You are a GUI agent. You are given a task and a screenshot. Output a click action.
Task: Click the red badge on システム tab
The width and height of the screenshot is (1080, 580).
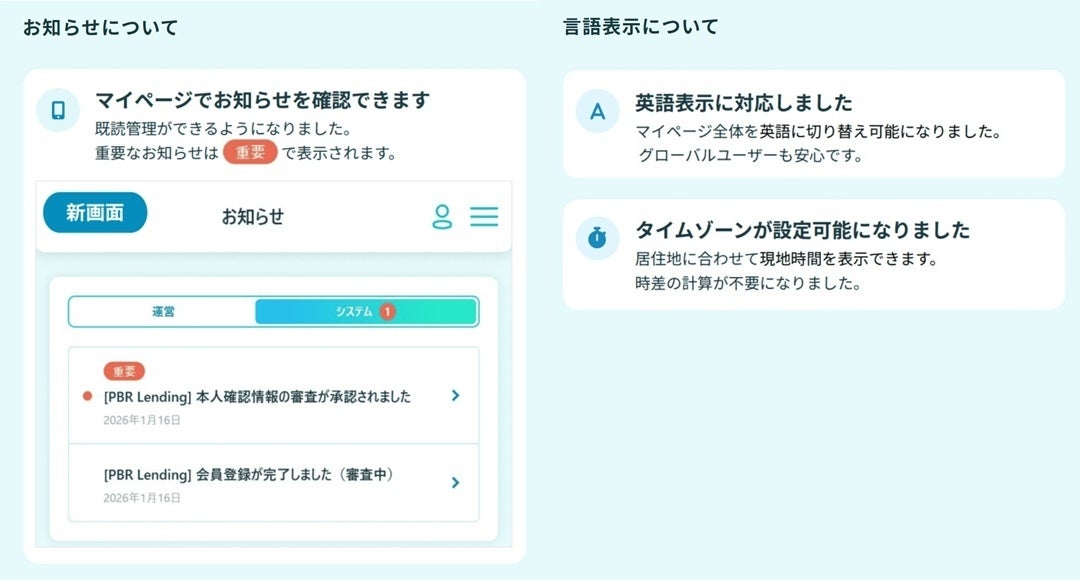(x=387, y=311)
